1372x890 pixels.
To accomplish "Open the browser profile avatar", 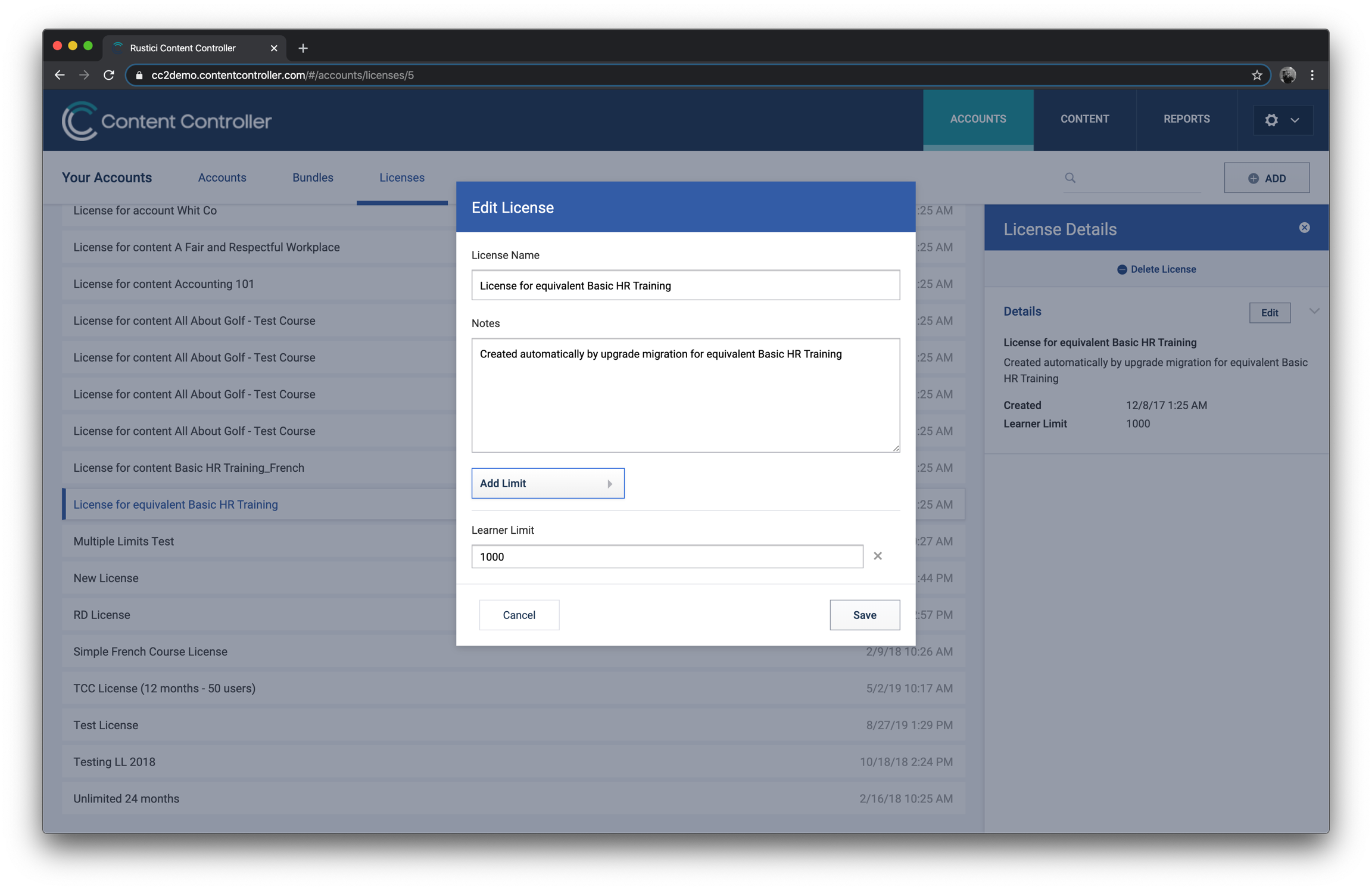I will click(1287, 75).
